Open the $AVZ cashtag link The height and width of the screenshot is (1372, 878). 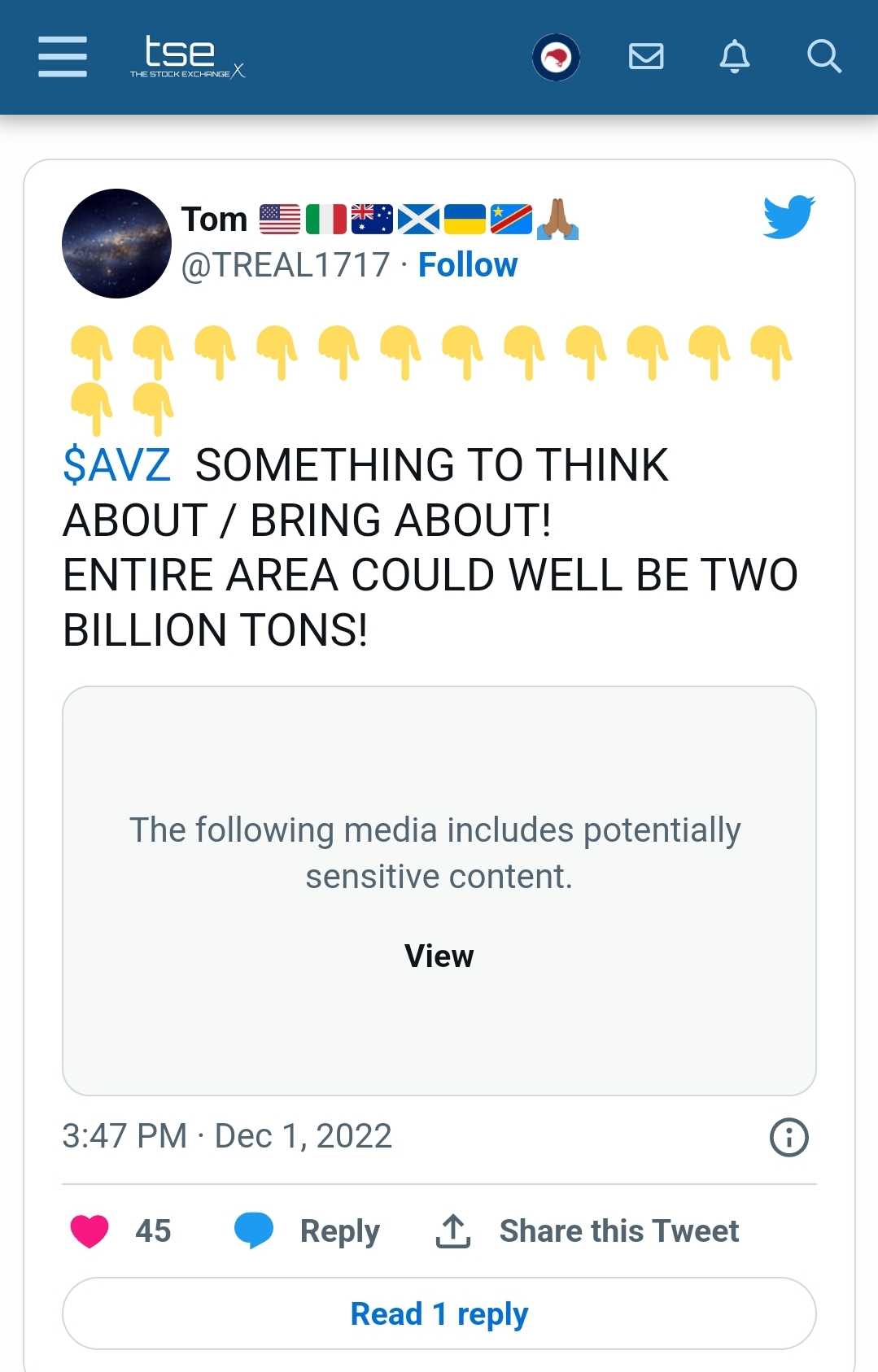coord(117,465)
